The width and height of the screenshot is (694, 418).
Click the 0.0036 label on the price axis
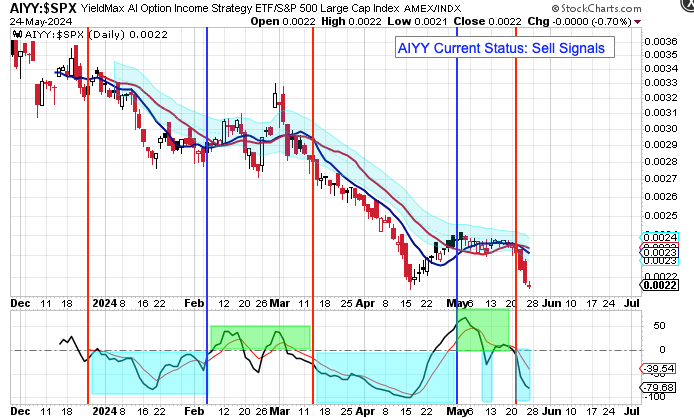[x=658, y=41]
